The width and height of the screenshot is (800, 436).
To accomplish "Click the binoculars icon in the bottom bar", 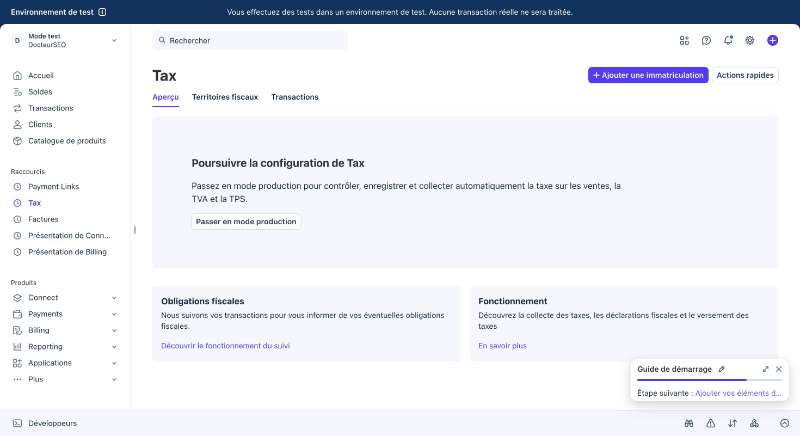I will [x=689, y=423].
